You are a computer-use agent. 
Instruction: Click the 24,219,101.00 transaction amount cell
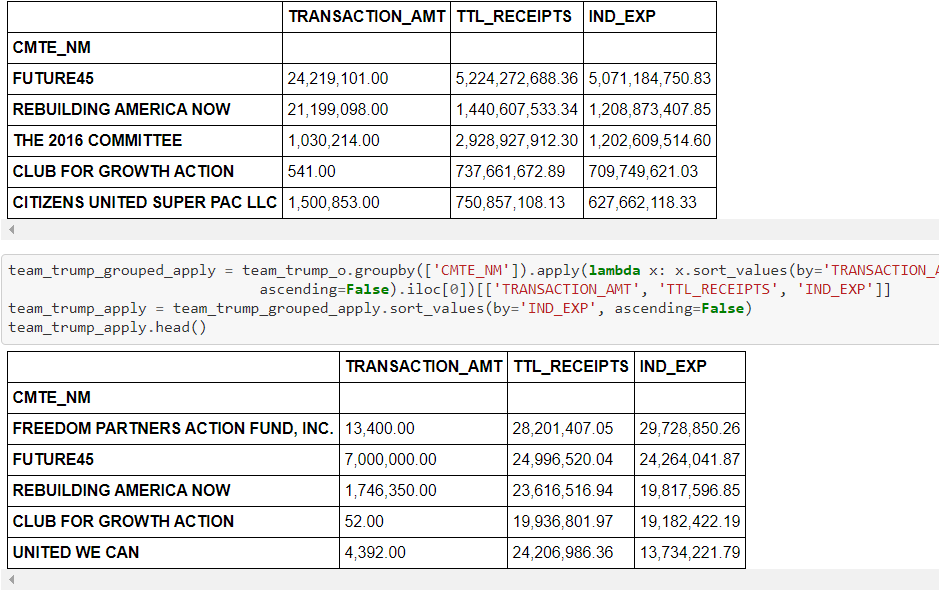tap(337, 78)
